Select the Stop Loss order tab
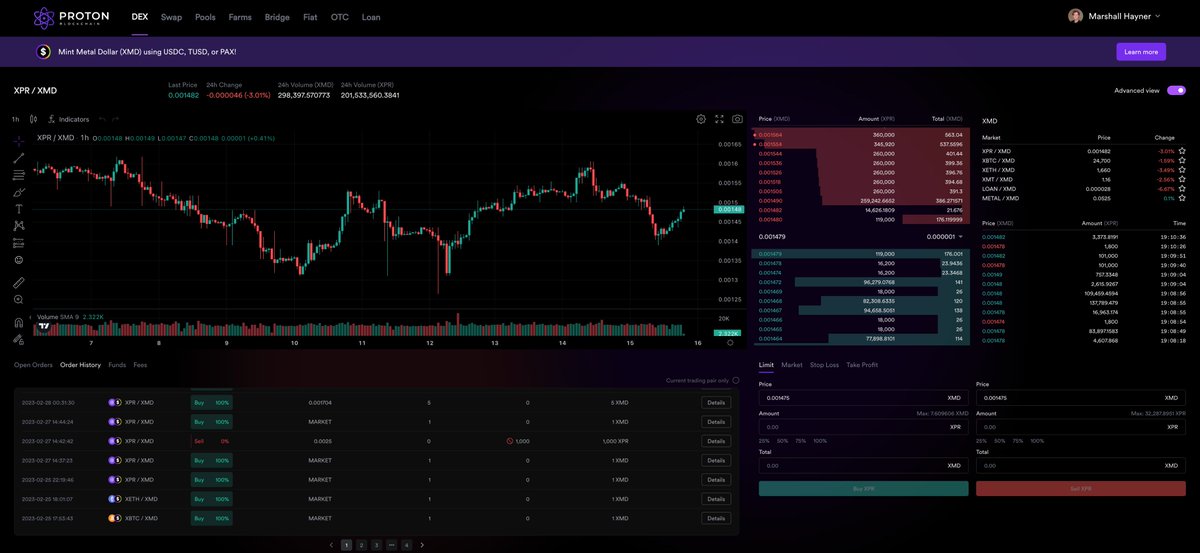Screen dimensions: 1200x553 (825, 365)
